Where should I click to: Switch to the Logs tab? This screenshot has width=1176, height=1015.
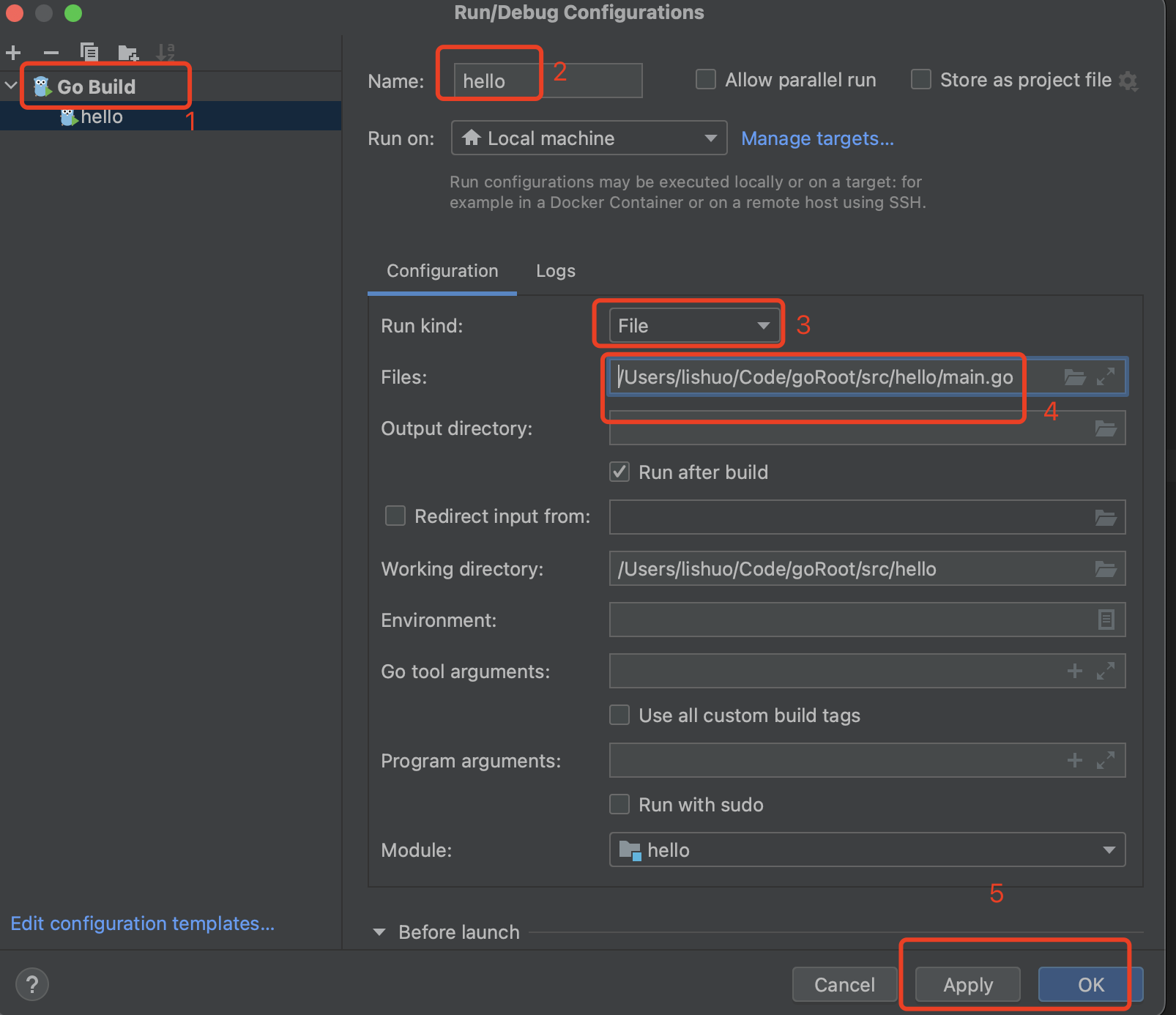point(556,271)
